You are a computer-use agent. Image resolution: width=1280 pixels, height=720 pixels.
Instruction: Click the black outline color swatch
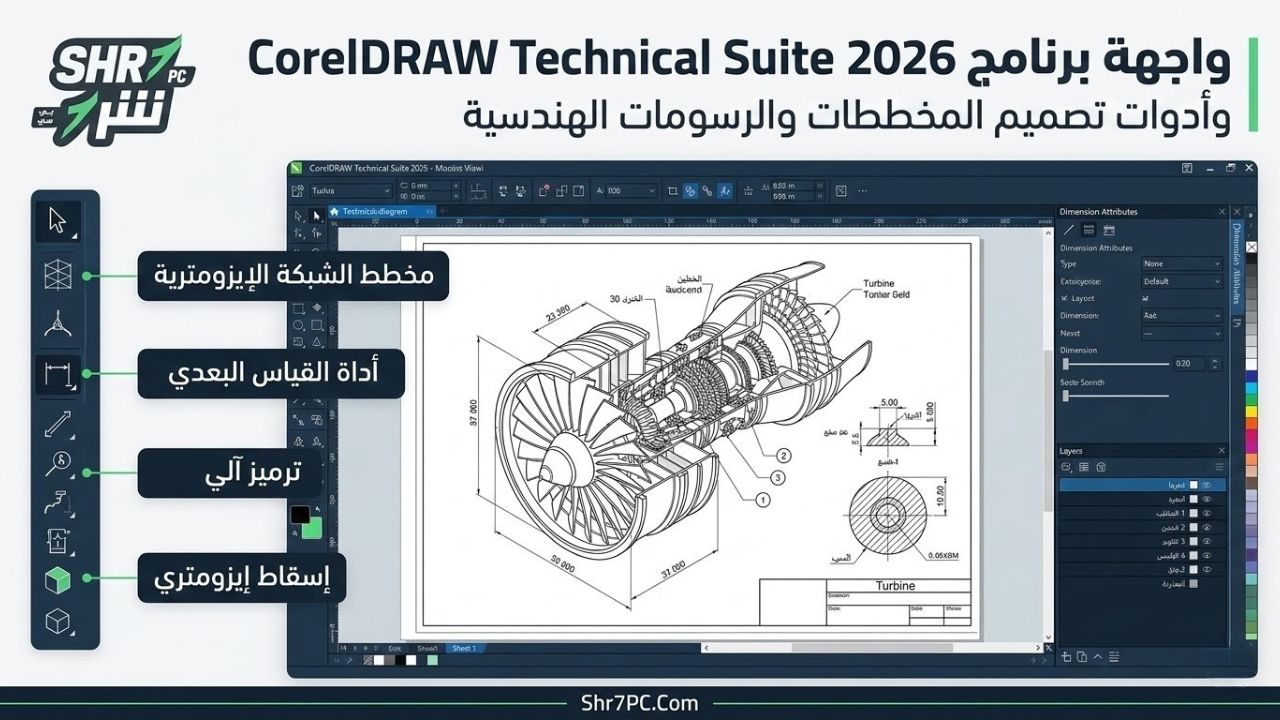pyautogui.click(x=300, y=516)
